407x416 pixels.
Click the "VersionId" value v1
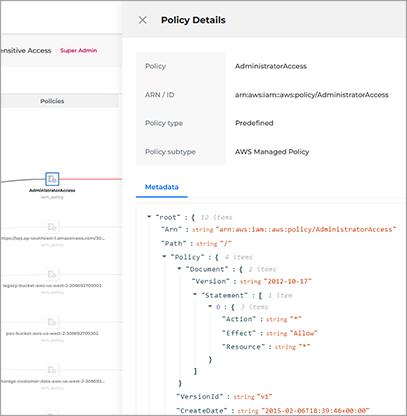[x=264, y=397]
